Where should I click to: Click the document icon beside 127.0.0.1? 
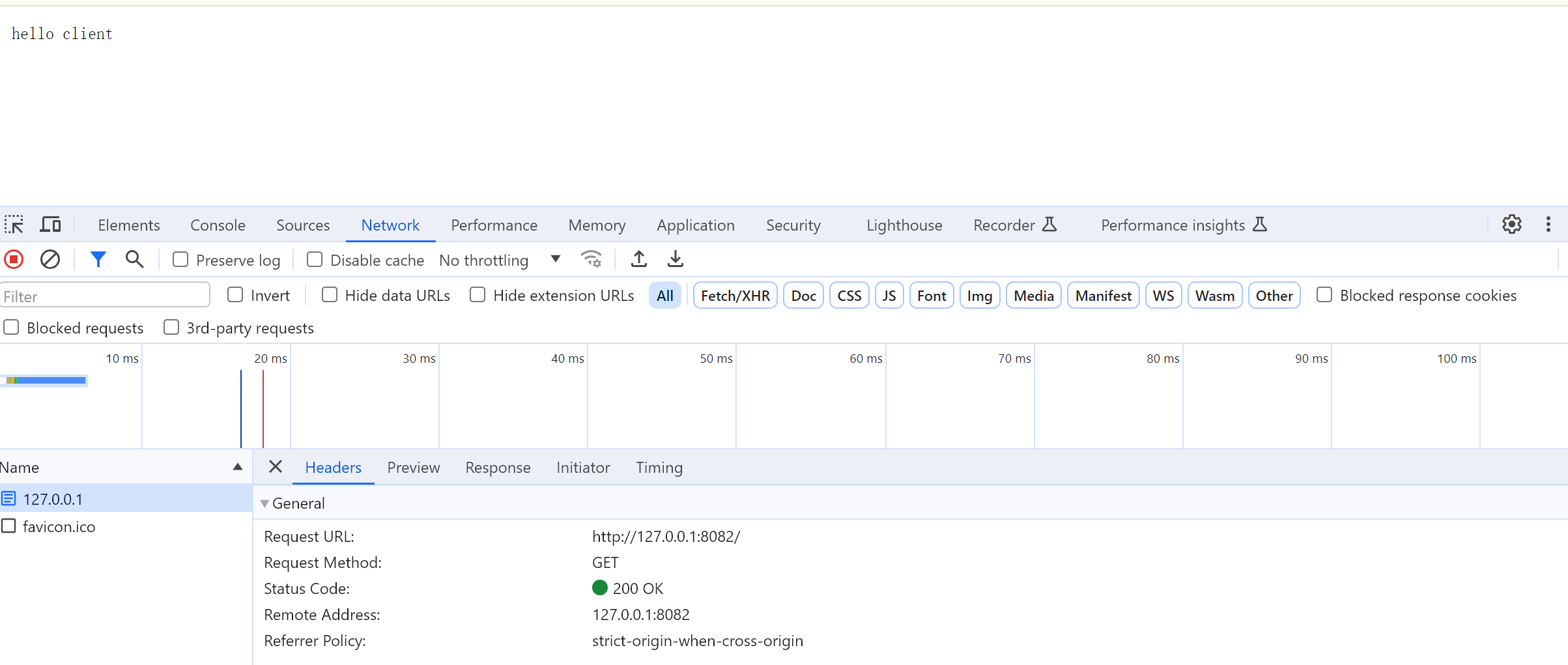pyautogui.click(x=8, y=499)
